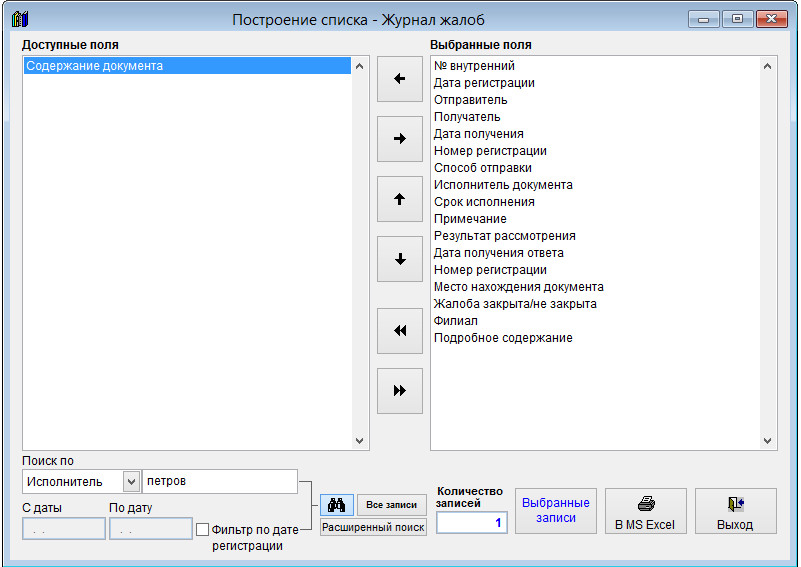Click the С даты date field
This screenshot has width=801, height=567.
[64, 529]
